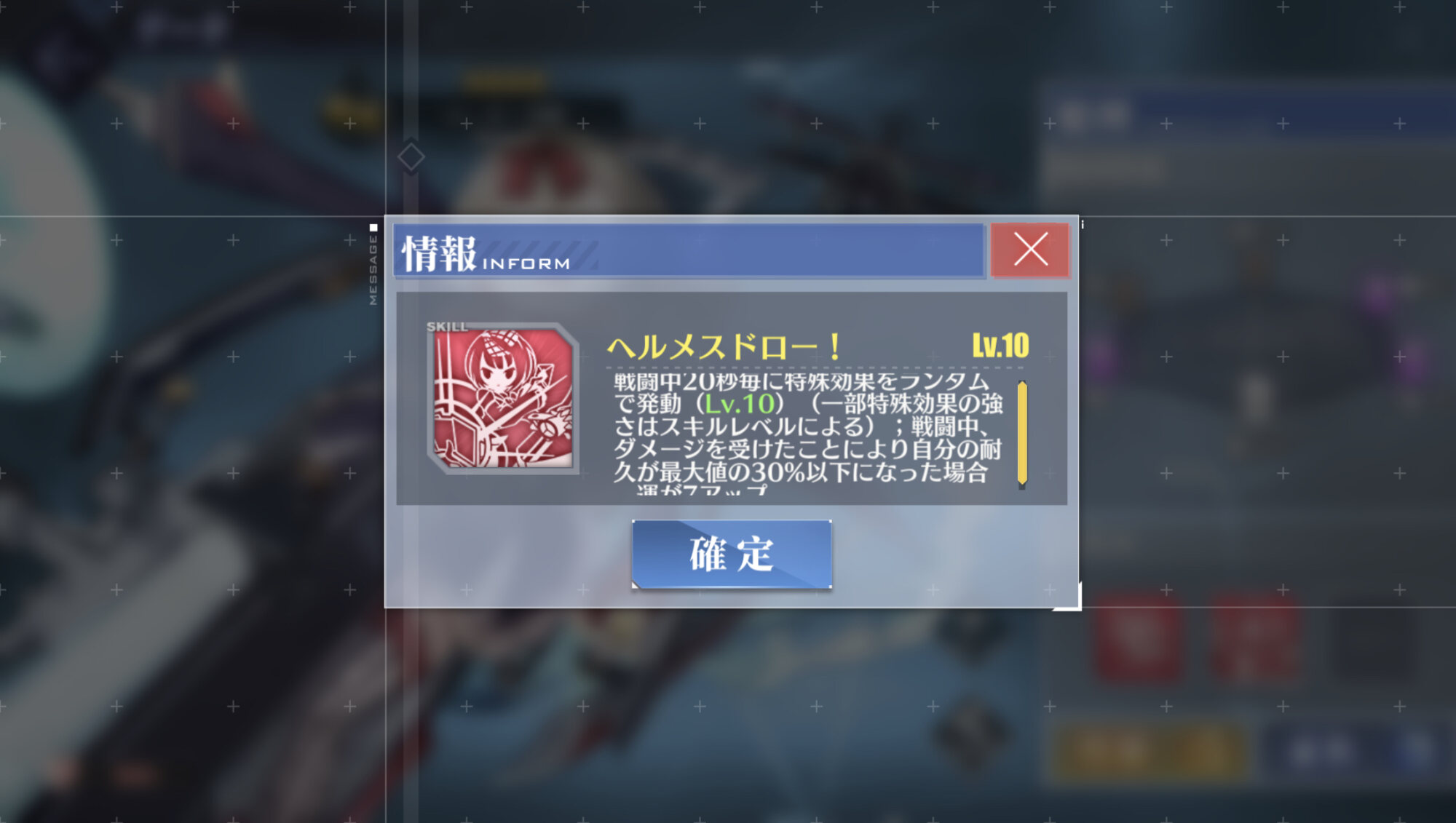Screen dimensions: 1456x823
Task: Click the green Lv.10 text in description
Action: 740,404
